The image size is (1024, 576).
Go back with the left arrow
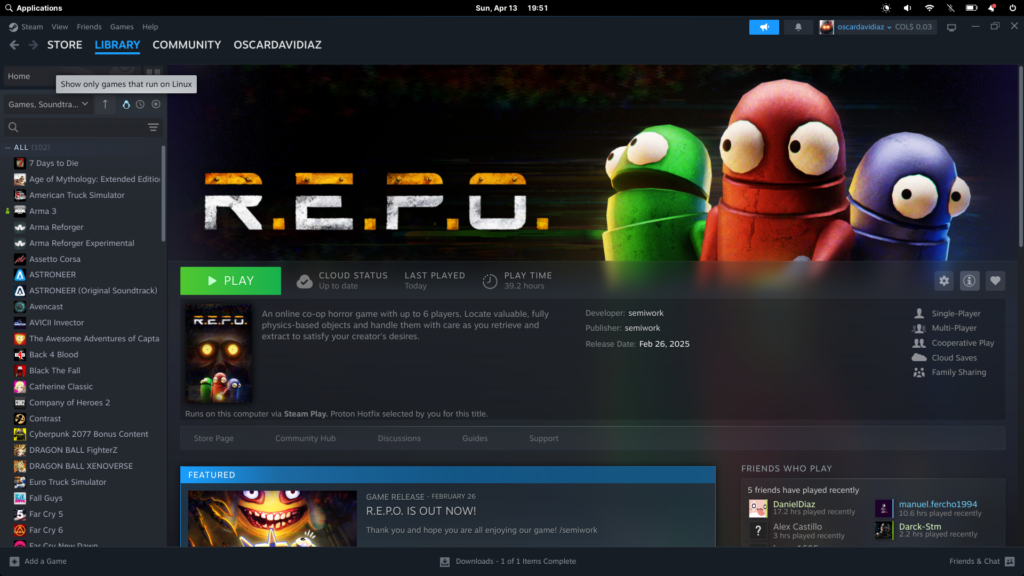(x=14, y=45)
